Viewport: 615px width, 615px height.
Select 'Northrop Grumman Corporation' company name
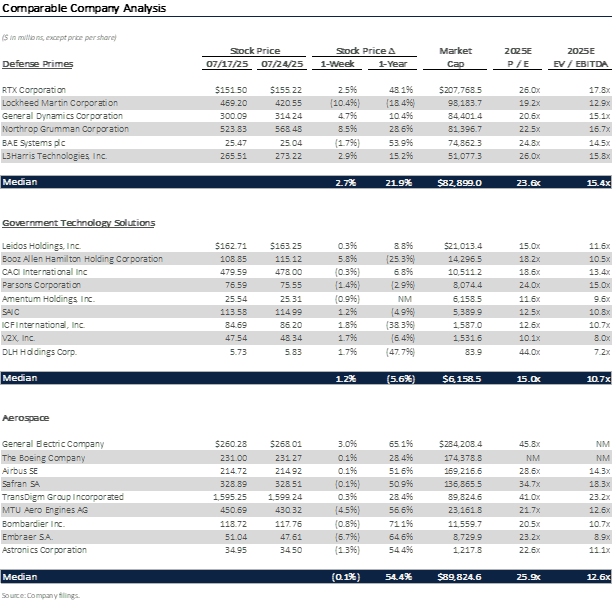click(x=65, y=129)
